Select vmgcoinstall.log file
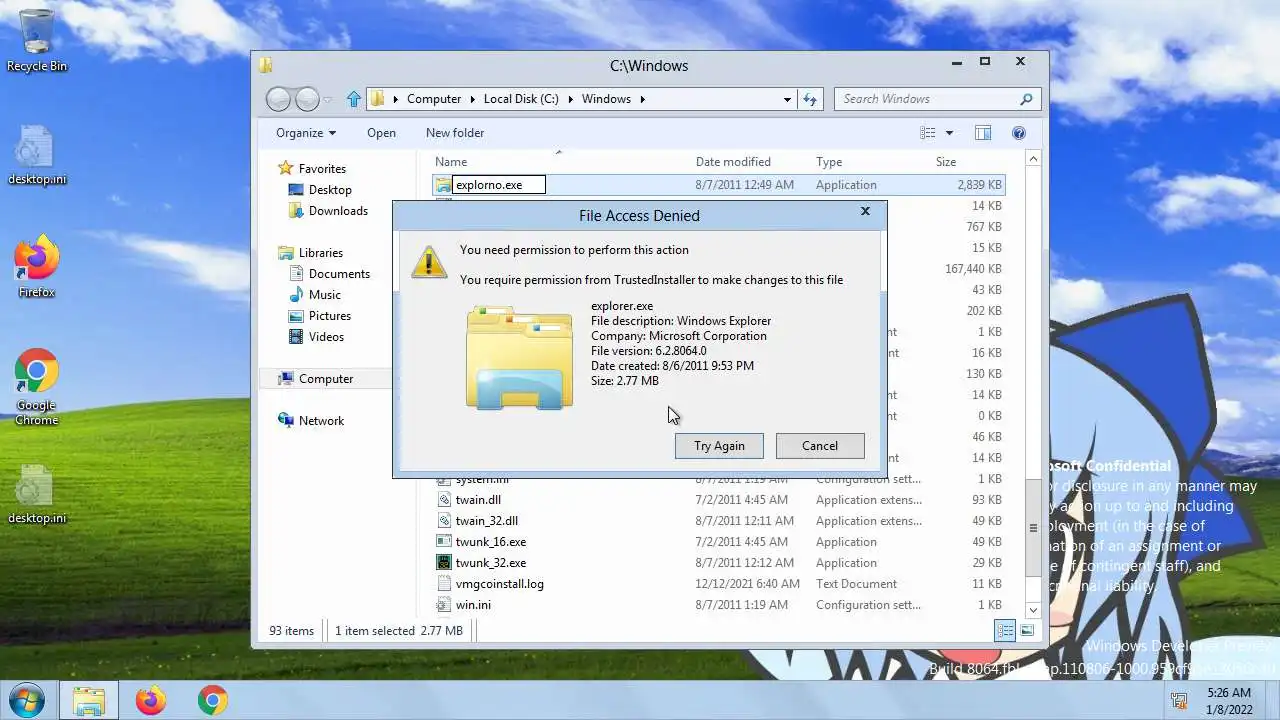This screenshot has width=1280, height=720. tap(499, 584)
